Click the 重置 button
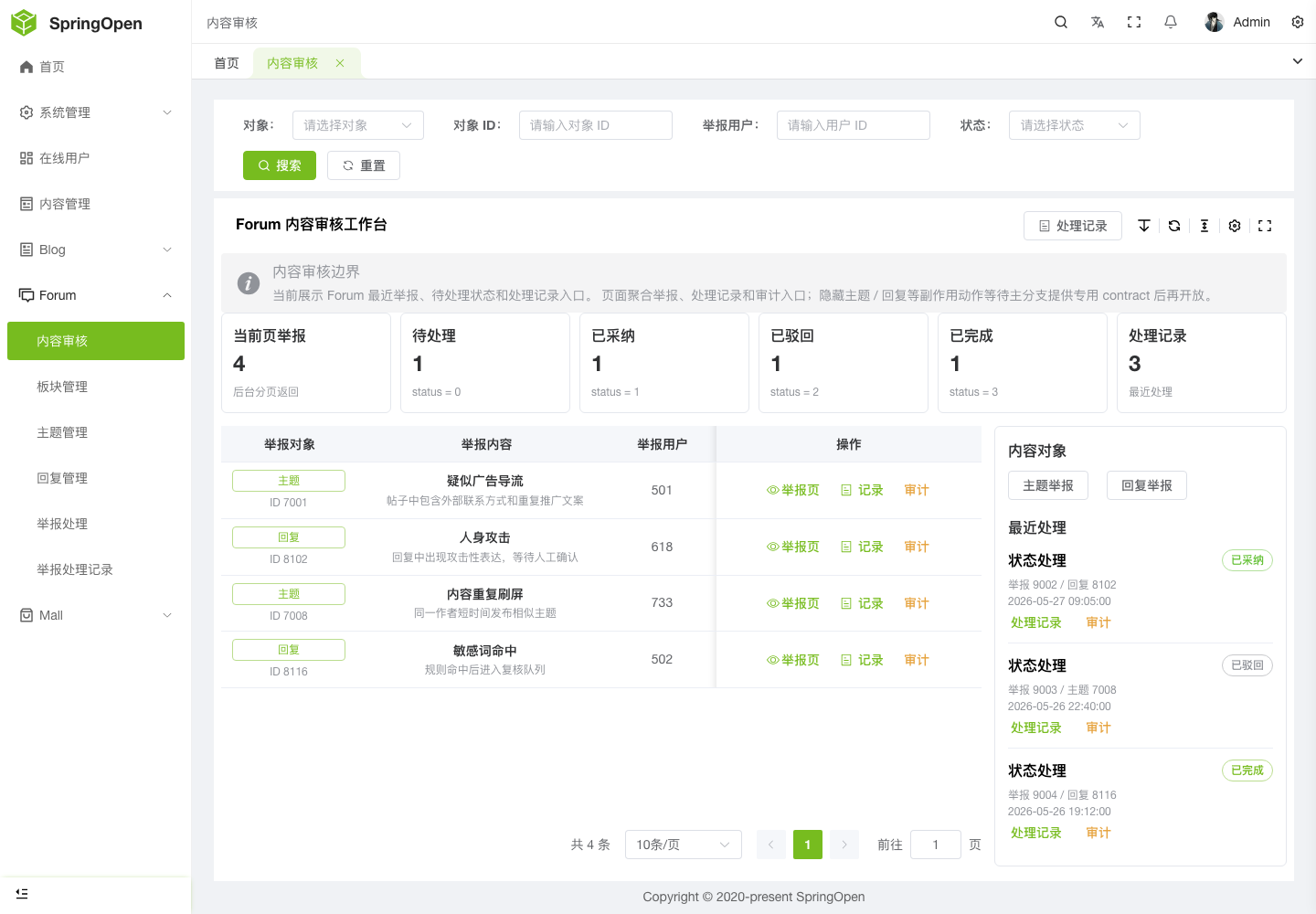 click(364, 165)
